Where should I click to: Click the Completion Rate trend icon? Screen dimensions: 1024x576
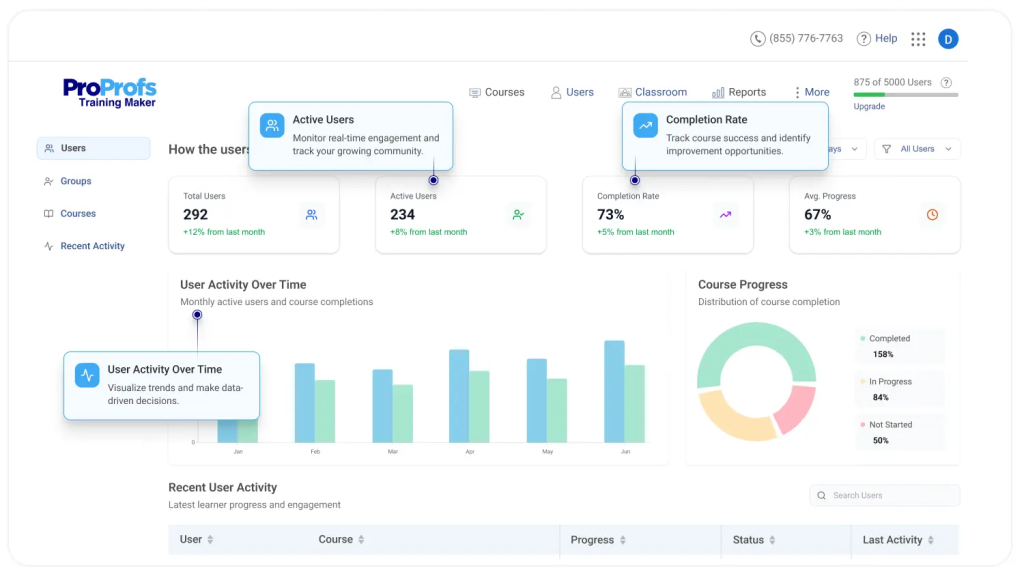point(725,214)
